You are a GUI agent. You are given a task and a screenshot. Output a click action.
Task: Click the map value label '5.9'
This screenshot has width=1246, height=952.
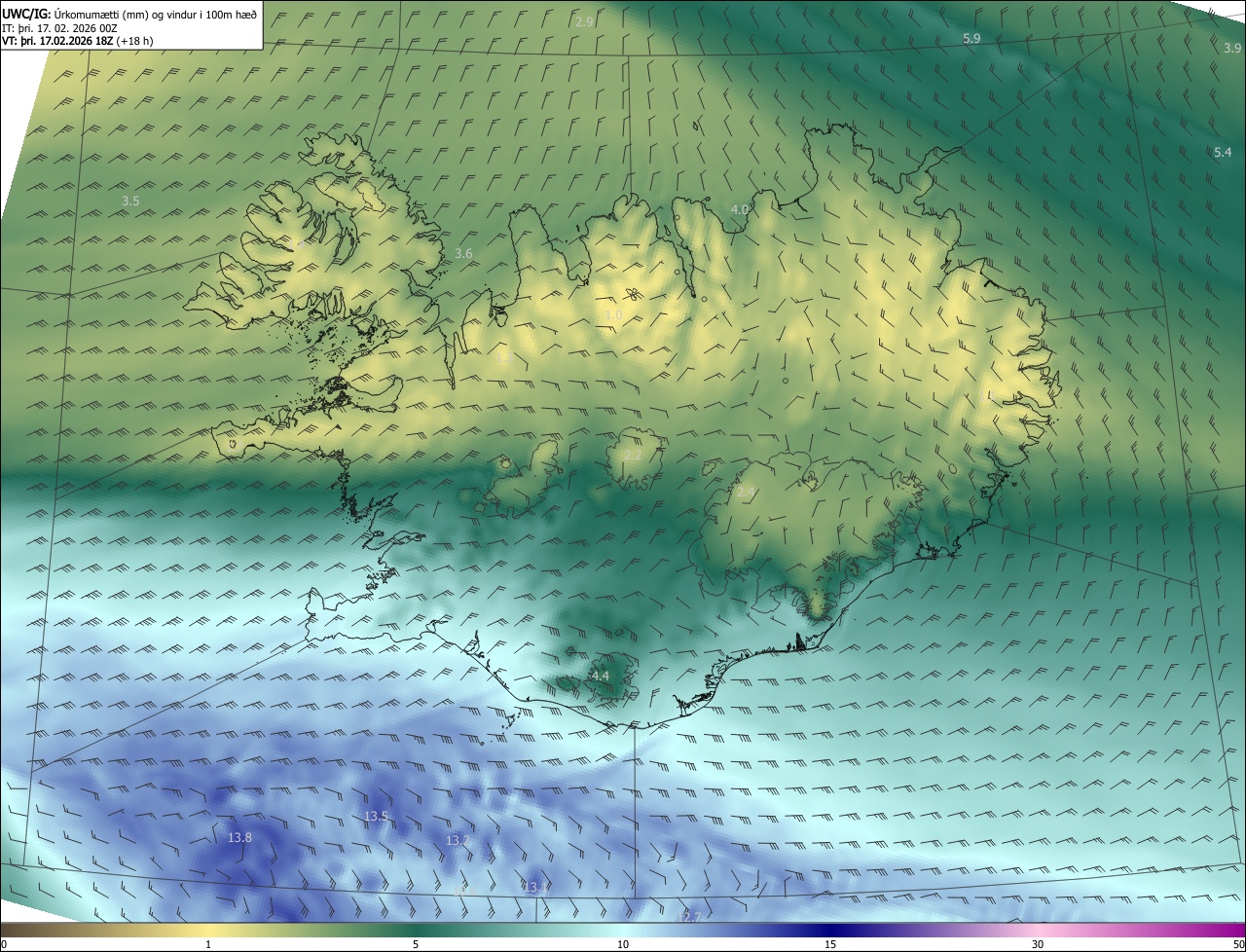point(971,38)
